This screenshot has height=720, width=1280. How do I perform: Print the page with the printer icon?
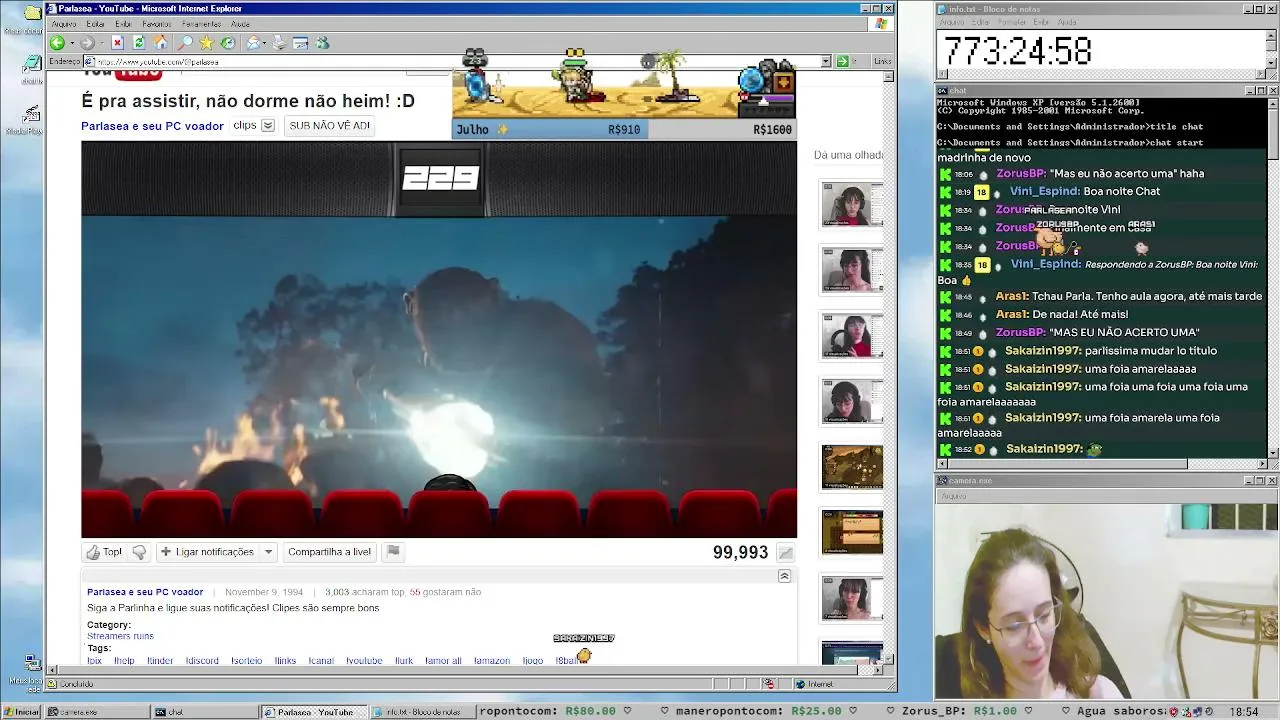click(x=279, y=43)
